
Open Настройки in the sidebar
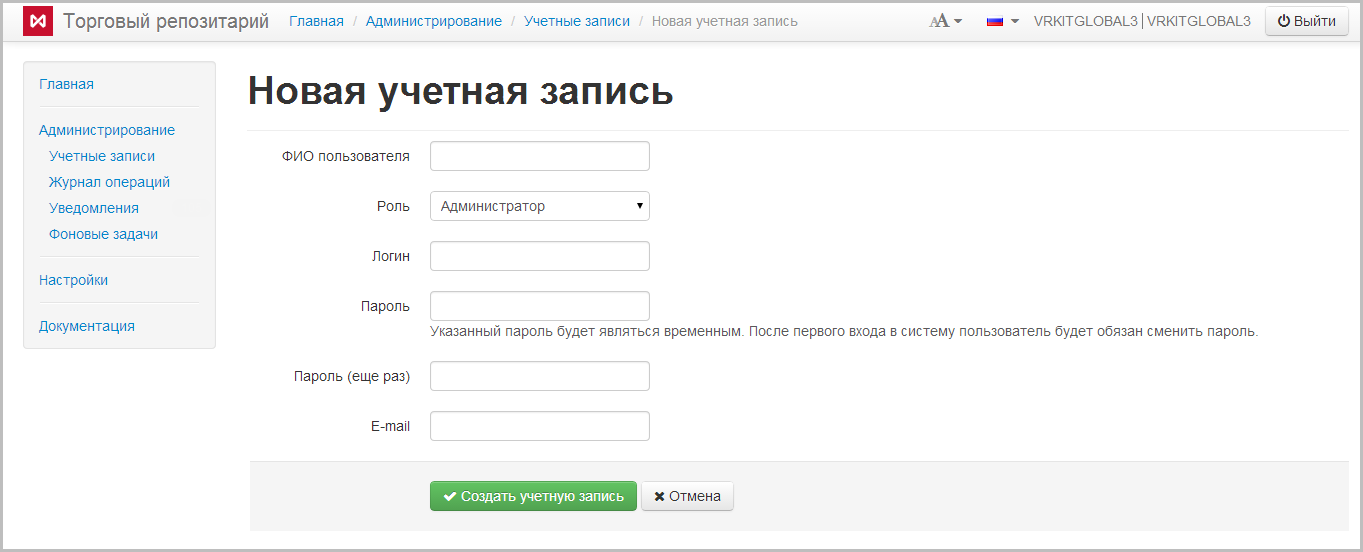(x=73, y=280)
